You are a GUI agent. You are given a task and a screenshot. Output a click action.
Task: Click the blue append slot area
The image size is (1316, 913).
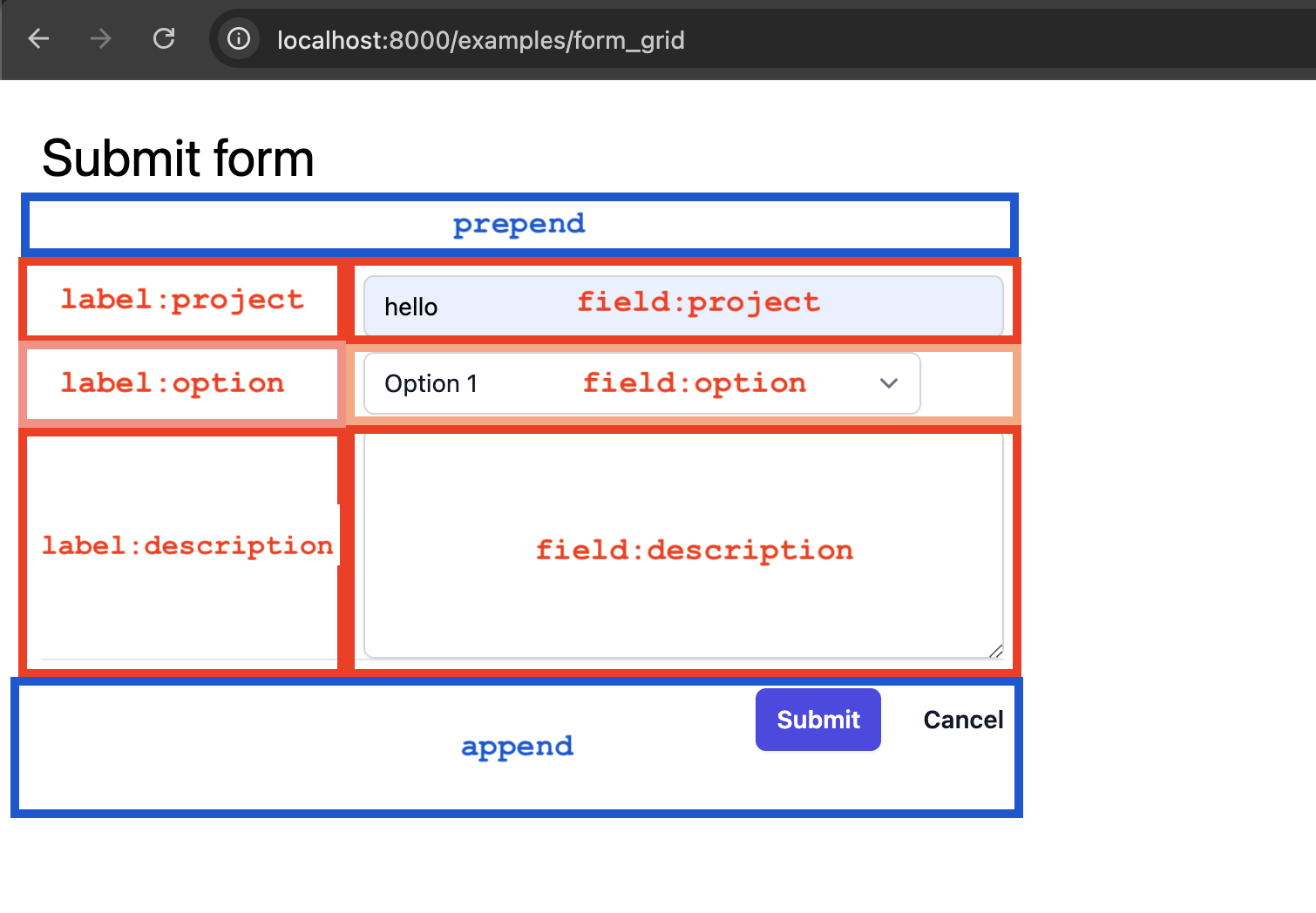click(x=518, y=747)
